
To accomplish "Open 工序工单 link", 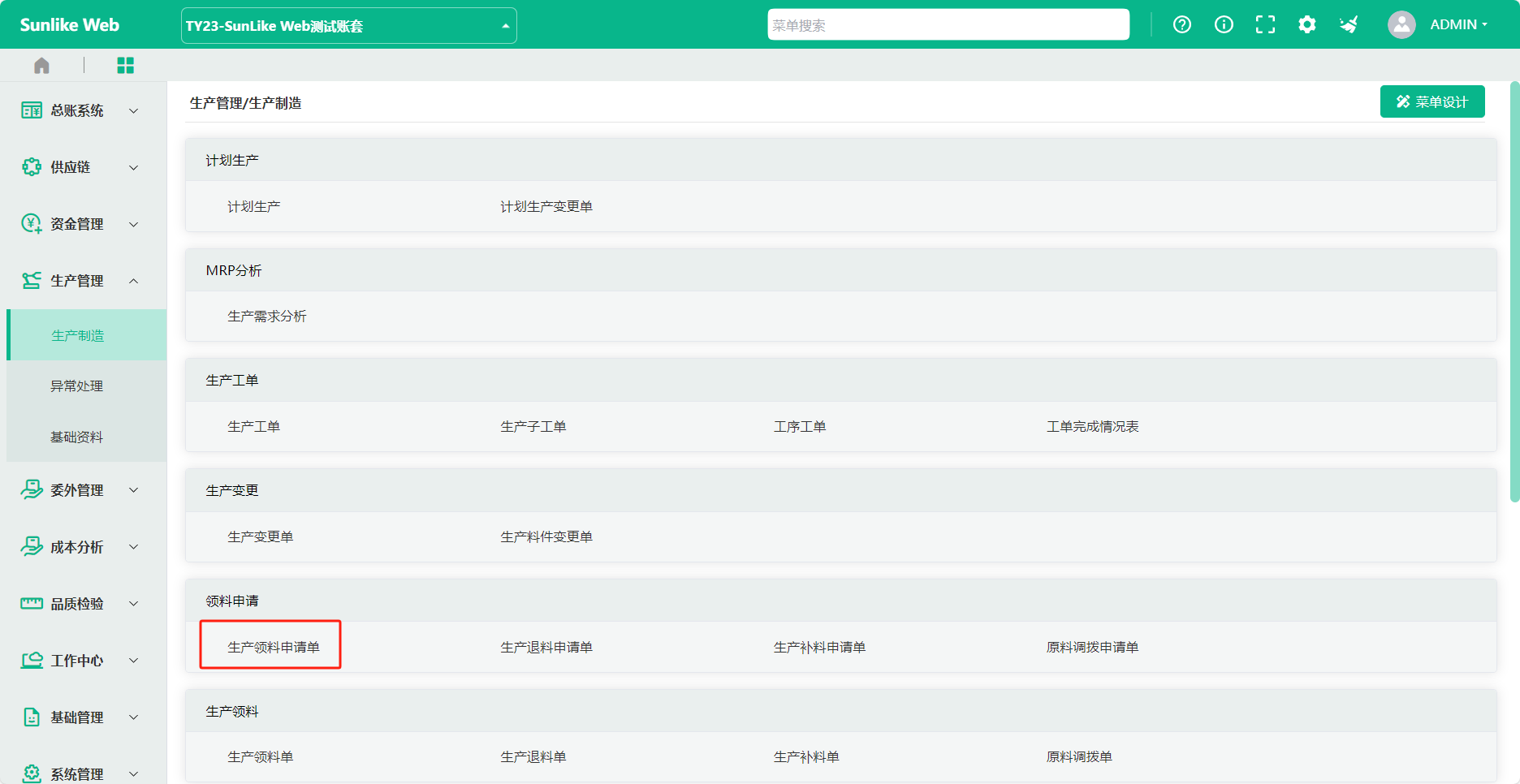I will [x=800, y=426].
